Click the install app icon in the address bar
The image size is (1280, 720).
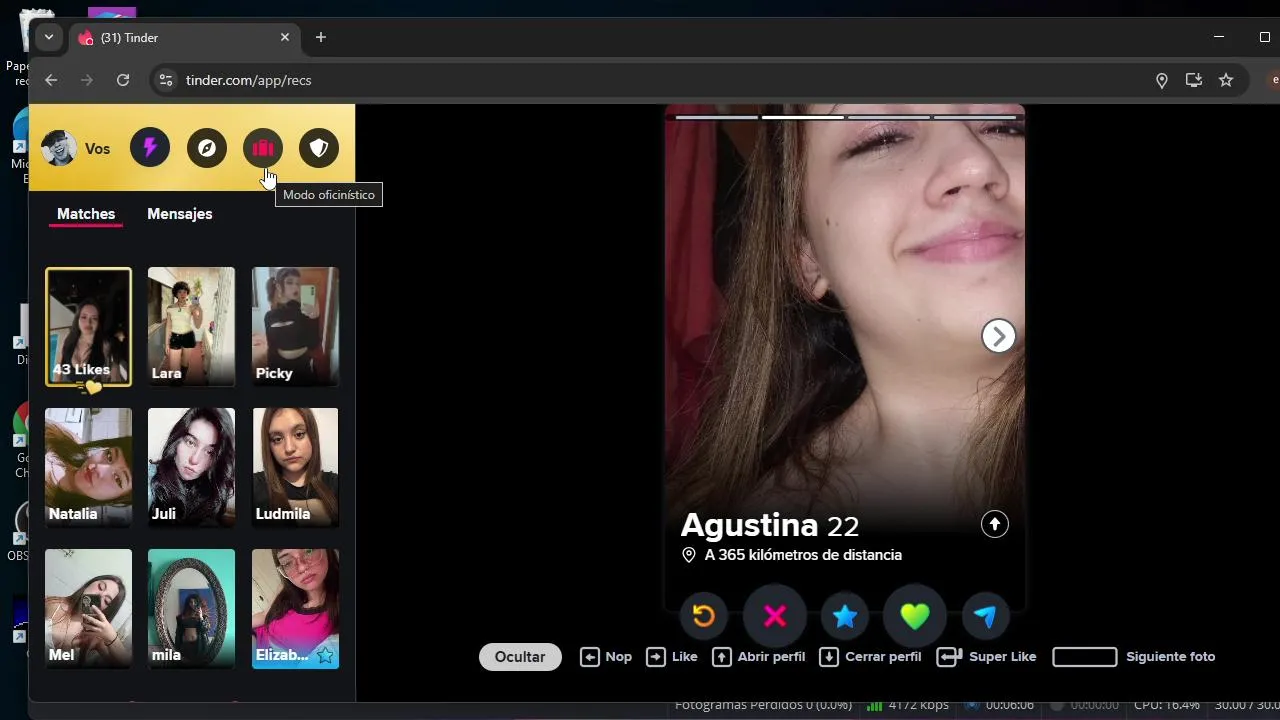point(1194,80)
